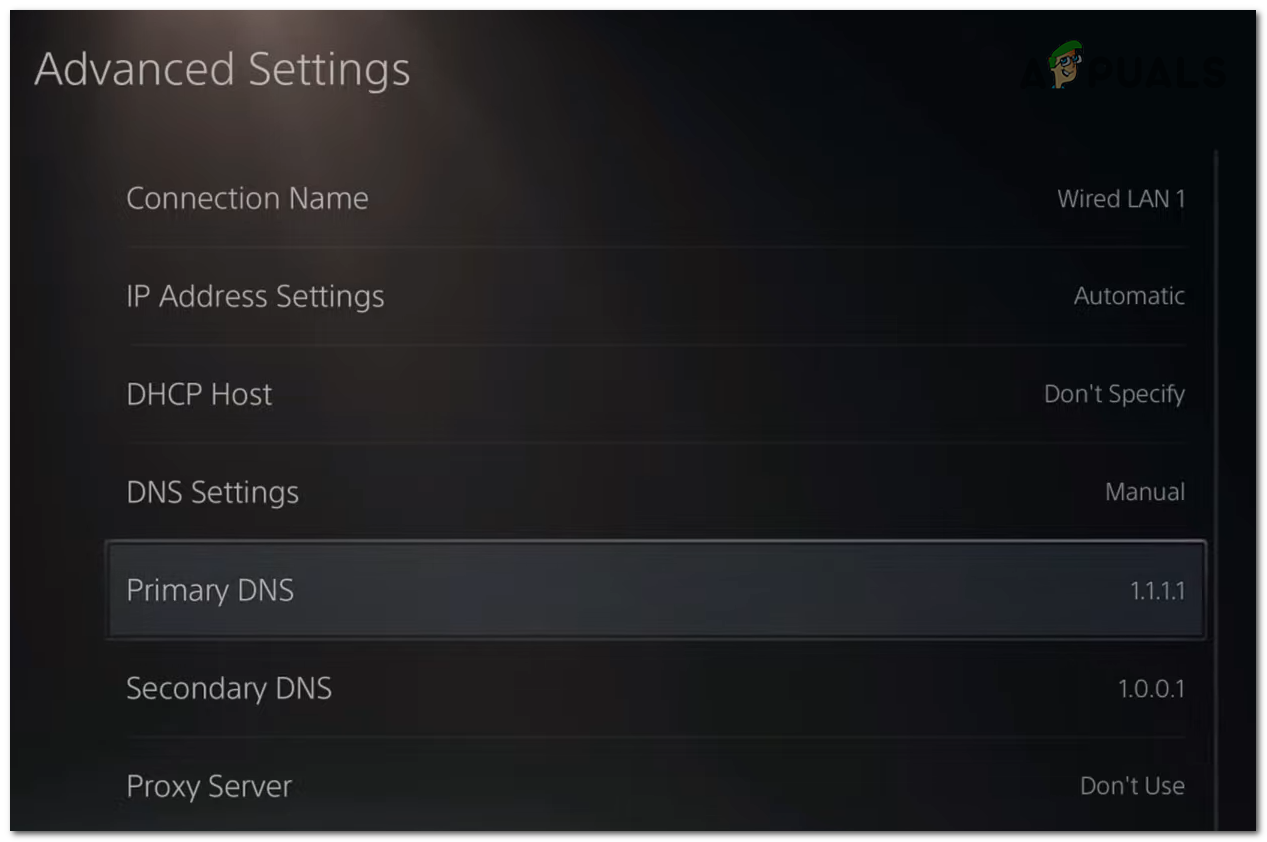The image size is (1267, 842).
Task: Click the Advanced Settings title
Action: point(221,70)
